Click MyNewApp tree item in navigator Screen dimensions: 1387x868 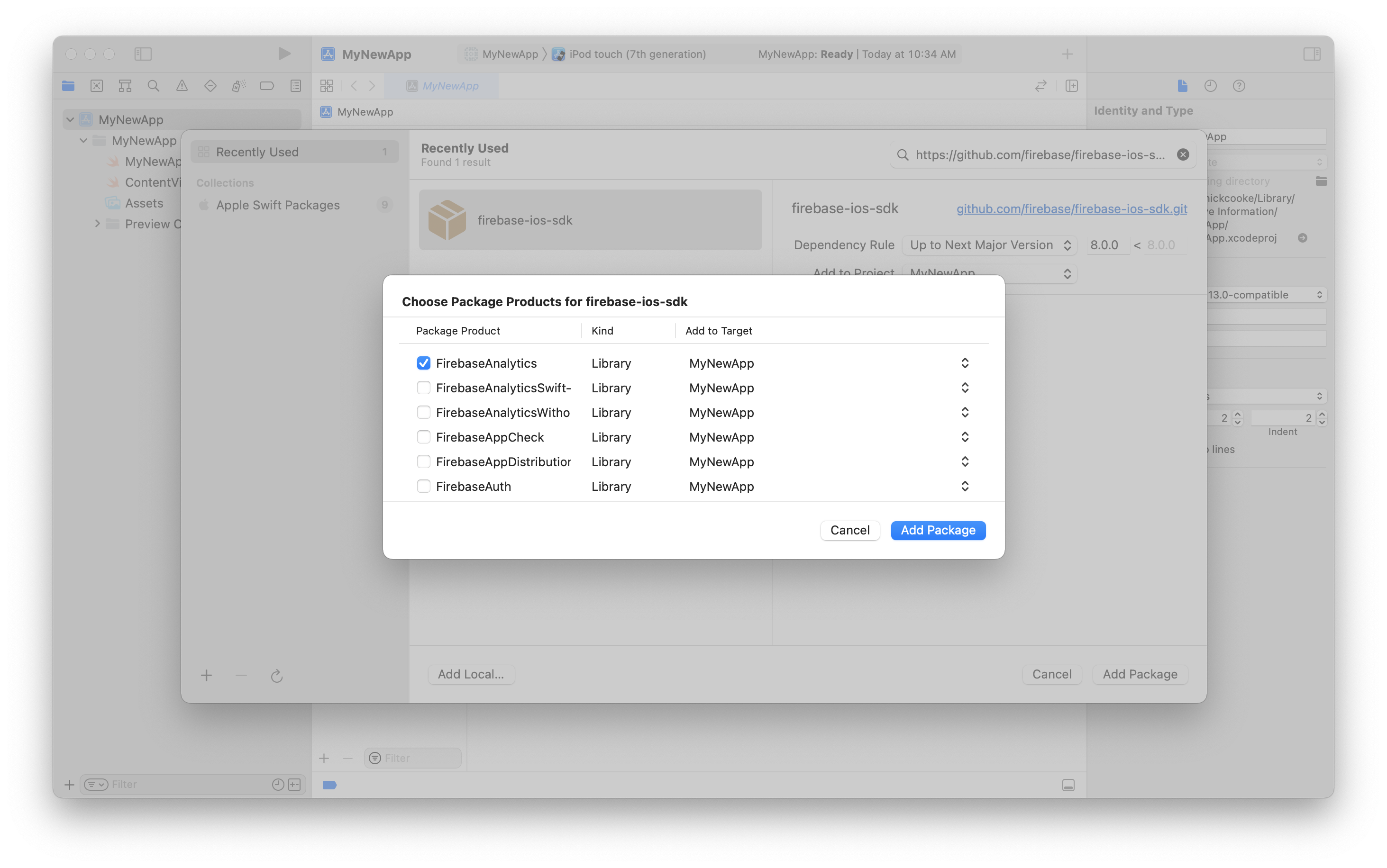[130, 119]
